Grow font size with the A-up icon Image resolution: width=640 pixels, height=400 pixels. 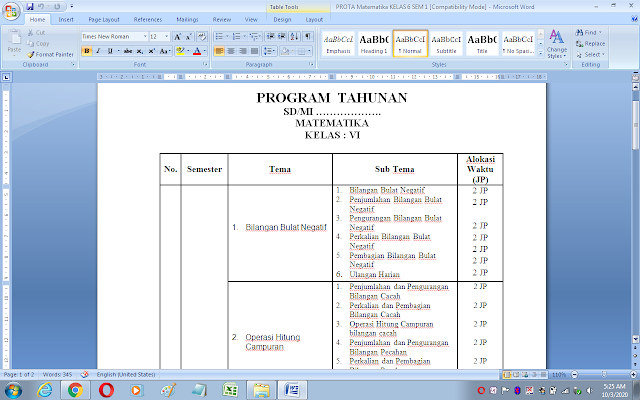click(178, 37)
